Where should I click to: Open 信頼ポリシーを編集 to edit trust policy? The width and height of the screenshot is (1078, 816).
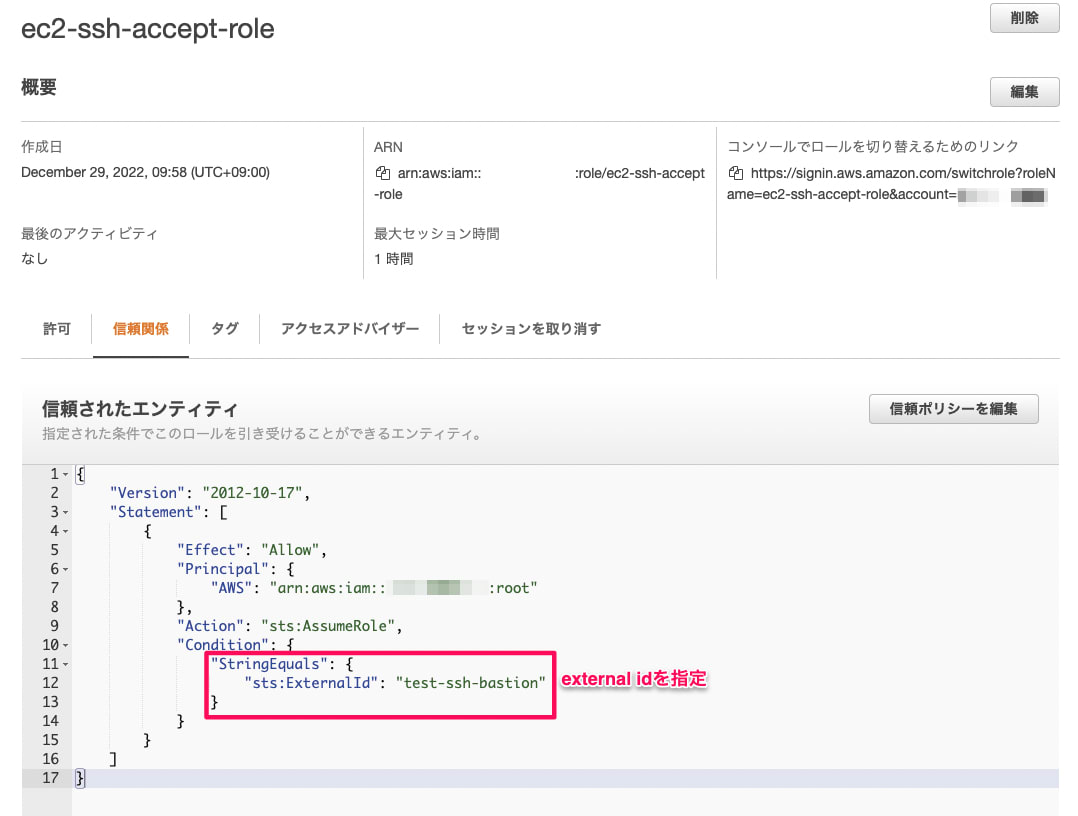point(953,408)
